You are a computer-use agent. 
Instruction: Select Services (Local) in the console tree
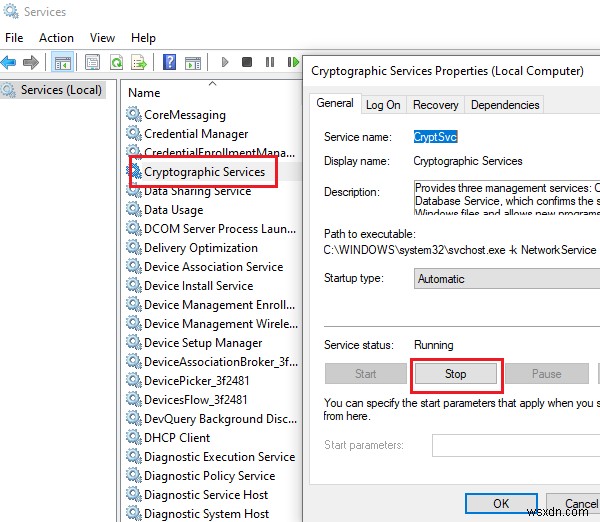53,90
